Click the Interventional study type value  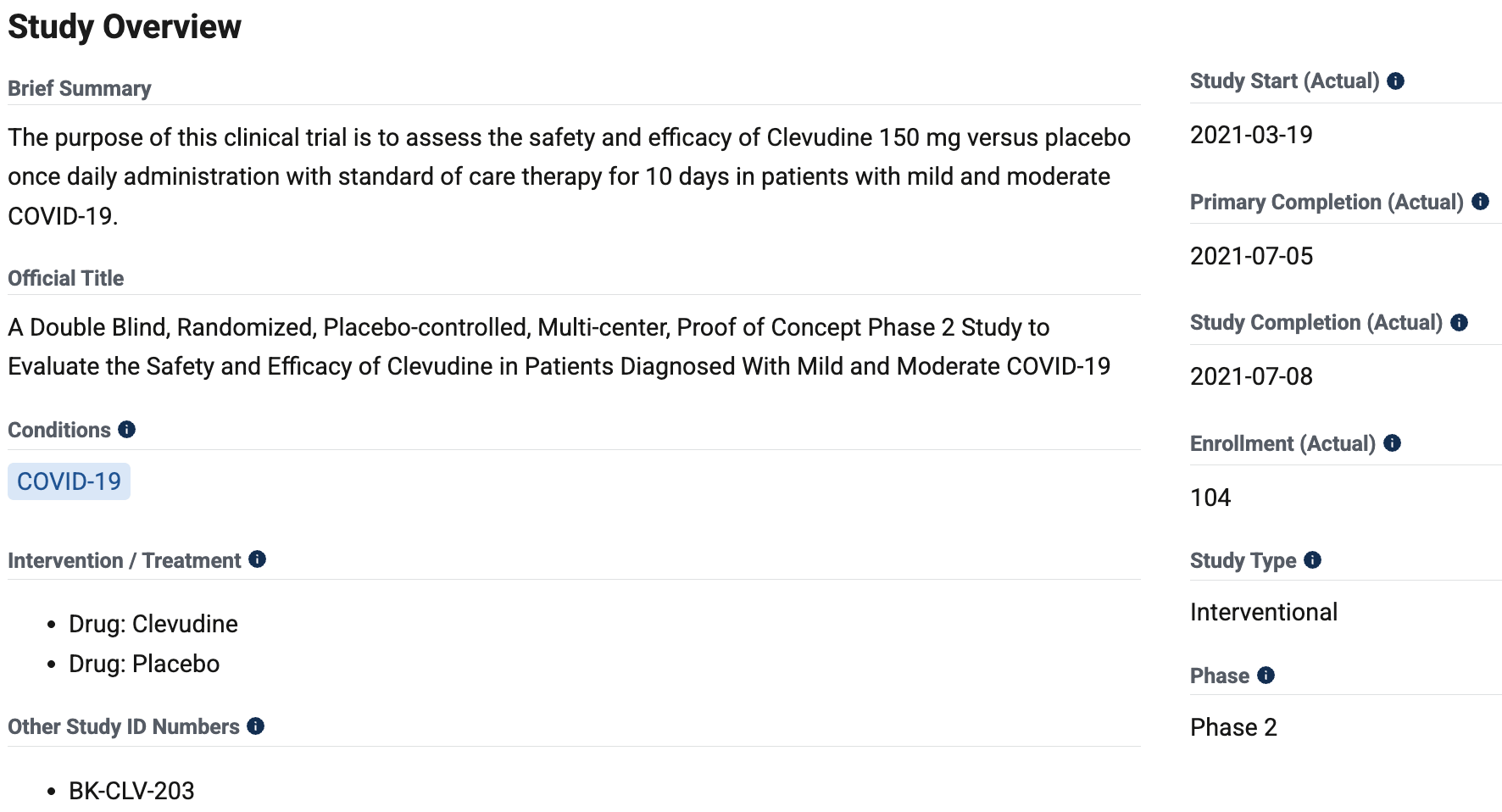point(1264,612)
